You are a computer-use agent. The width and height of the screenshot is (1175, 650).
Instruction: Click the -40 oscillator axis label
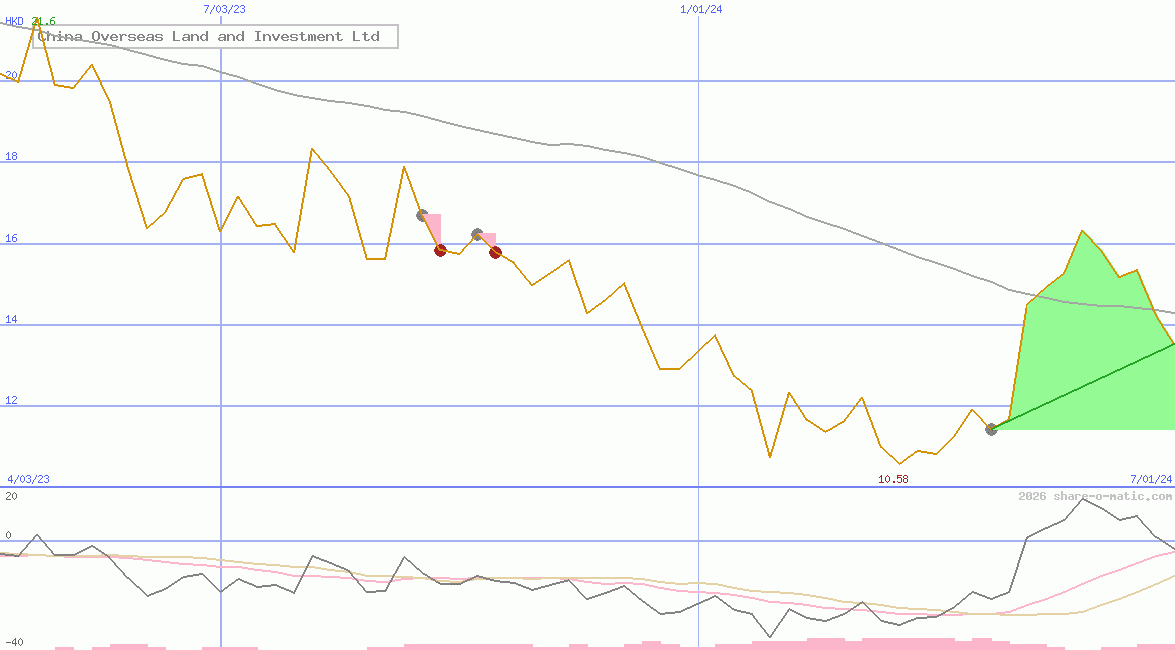[x=13, y=642]
